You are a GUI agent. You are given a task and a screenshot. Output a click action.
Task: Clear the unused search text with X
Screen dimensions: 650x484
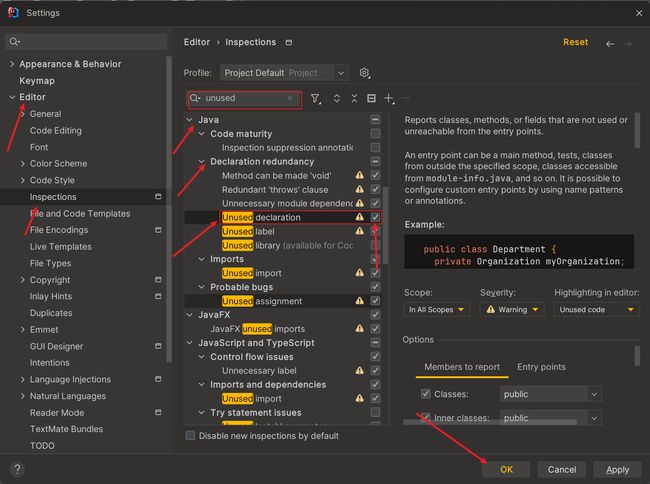290,98
